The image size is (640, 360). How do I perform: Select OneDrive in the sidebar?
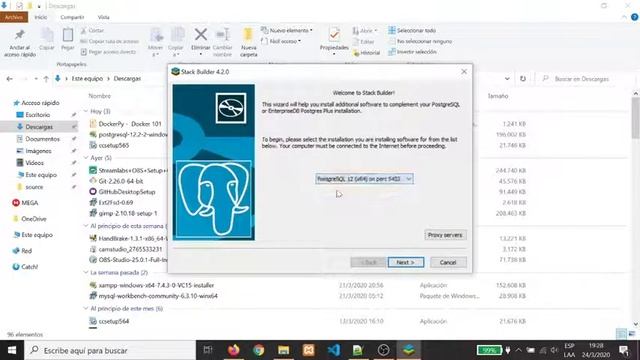(29, 219)
